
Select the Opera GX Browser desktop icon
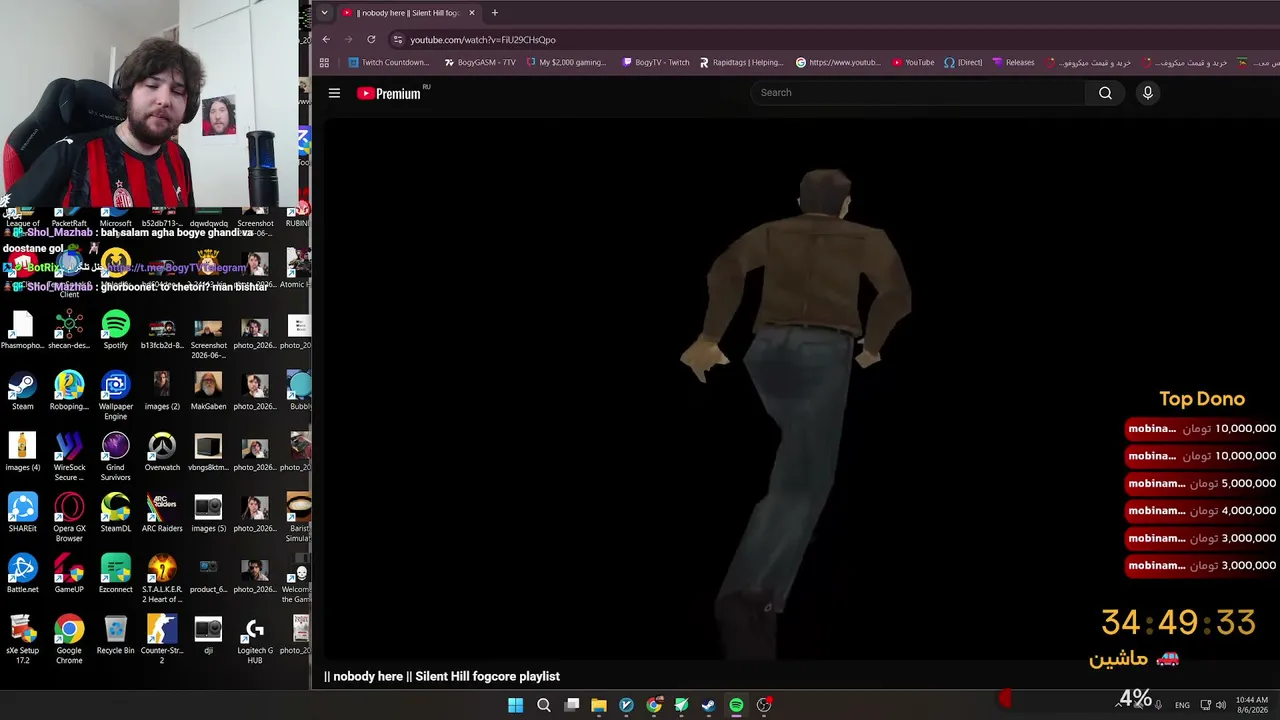69,518
